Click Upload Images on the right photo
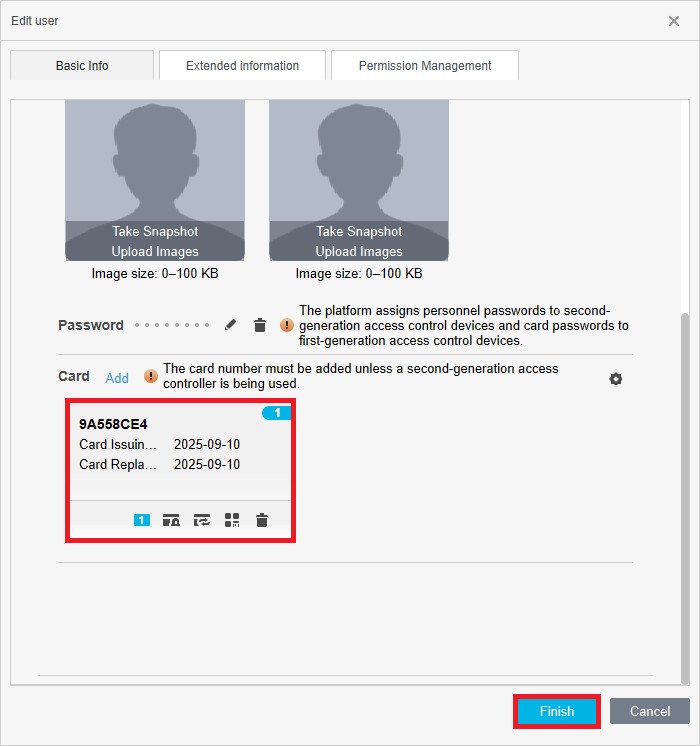Image resolution: width=700 pixels, height=746 pixels. (x=359, y=251)
